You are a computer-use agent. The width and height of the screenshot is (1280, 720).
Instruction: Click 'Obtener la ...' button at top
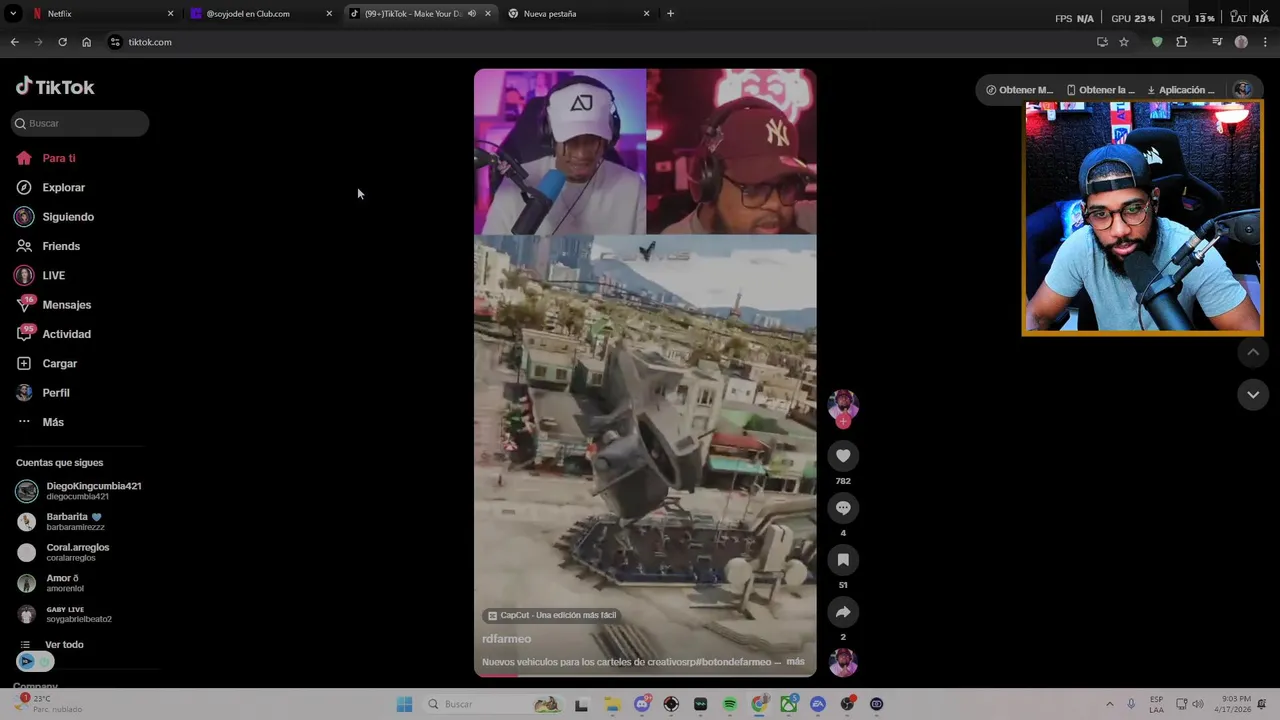[1100, 90]
